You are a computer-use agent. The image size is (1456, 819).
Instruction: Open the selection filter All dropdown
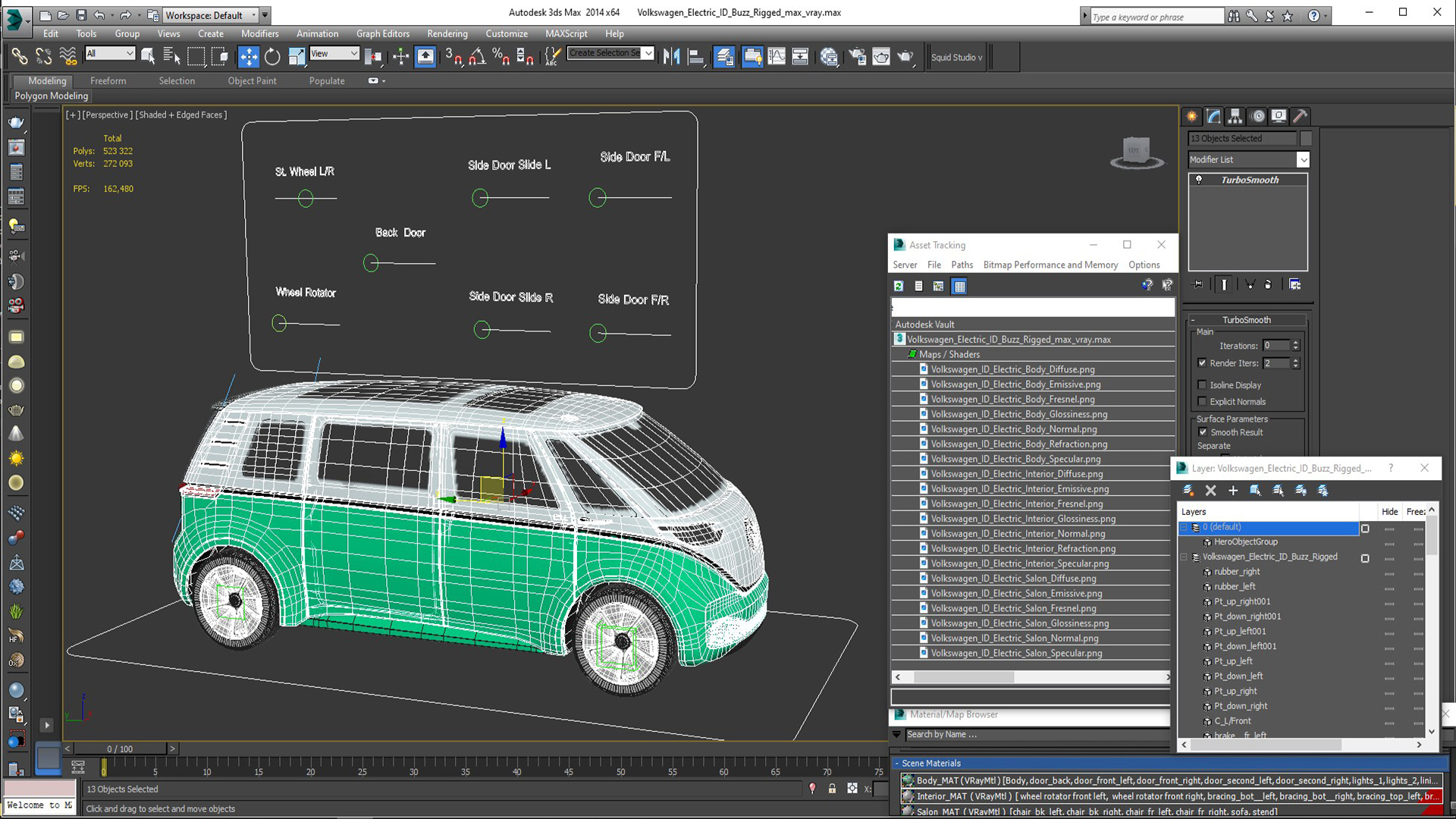pos(130,53)
